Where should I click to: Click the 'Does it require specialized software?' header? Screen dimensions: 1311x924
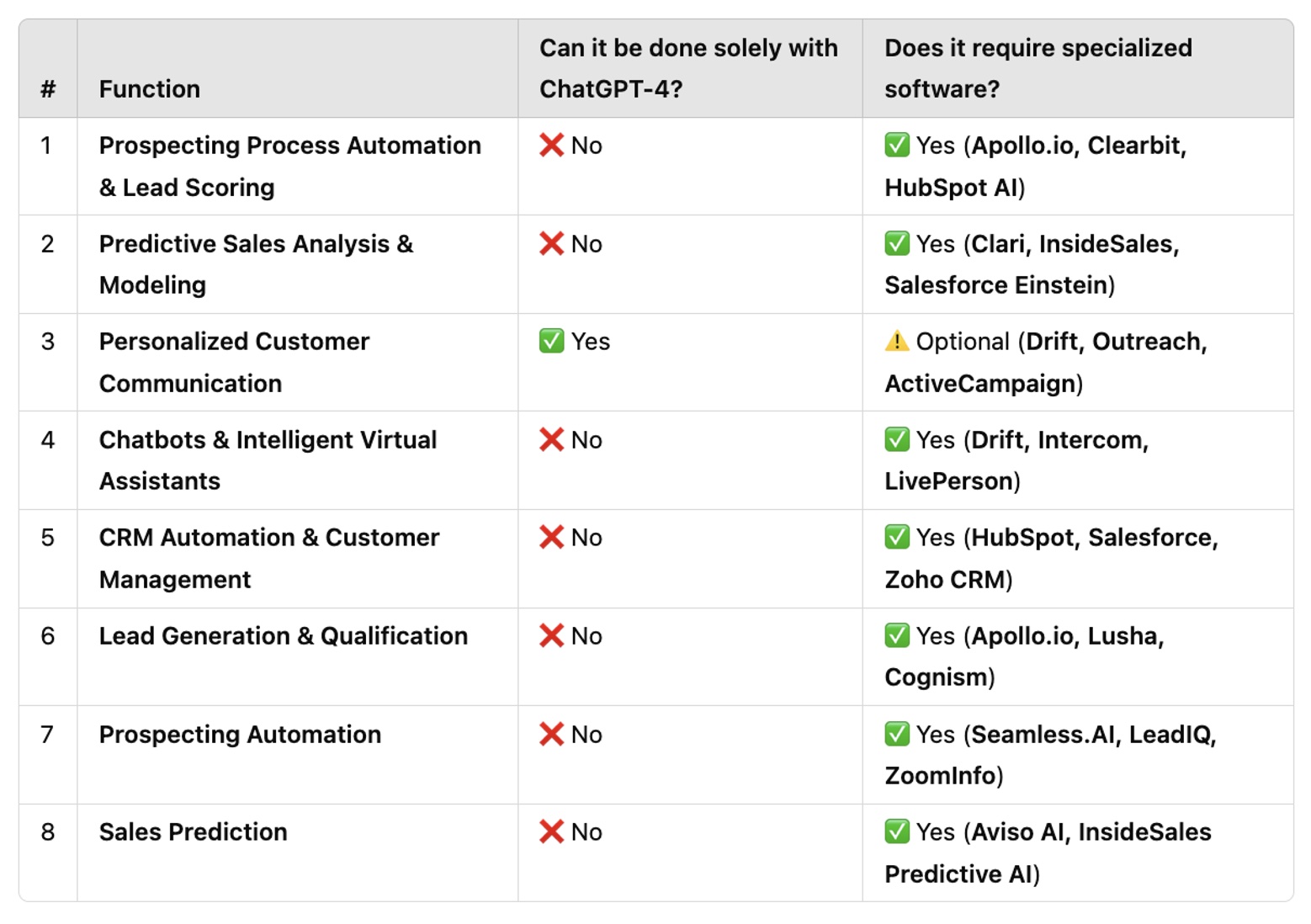(x=1038, y=68)
